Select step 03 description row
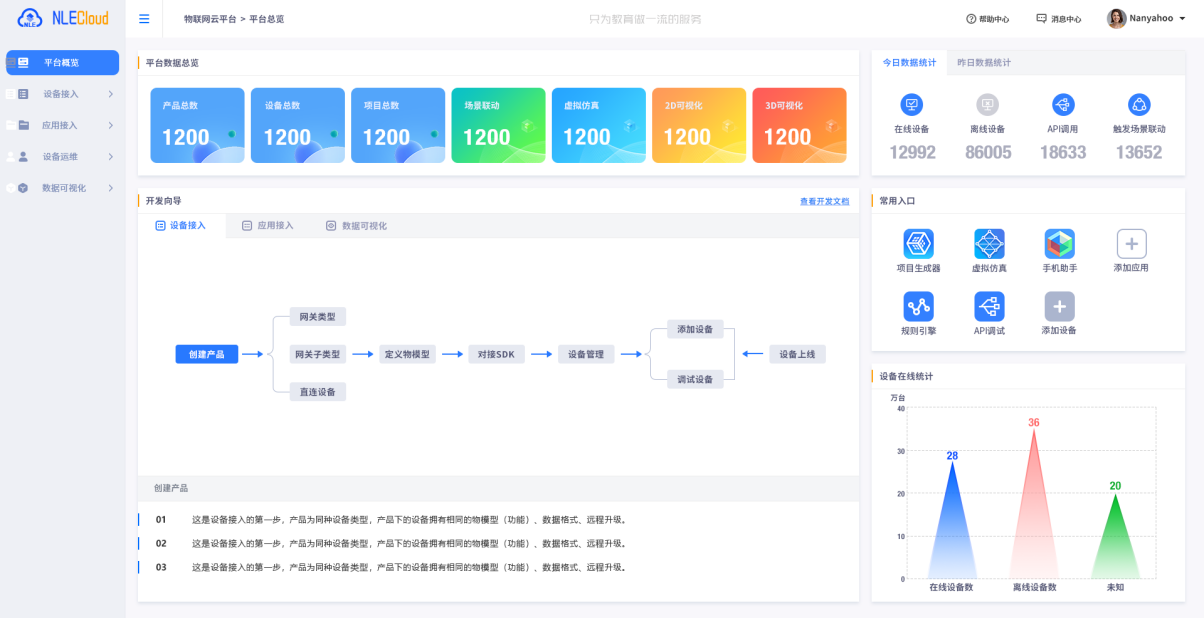The height and width of the screenshot is (618, 1204). point(498,567)
